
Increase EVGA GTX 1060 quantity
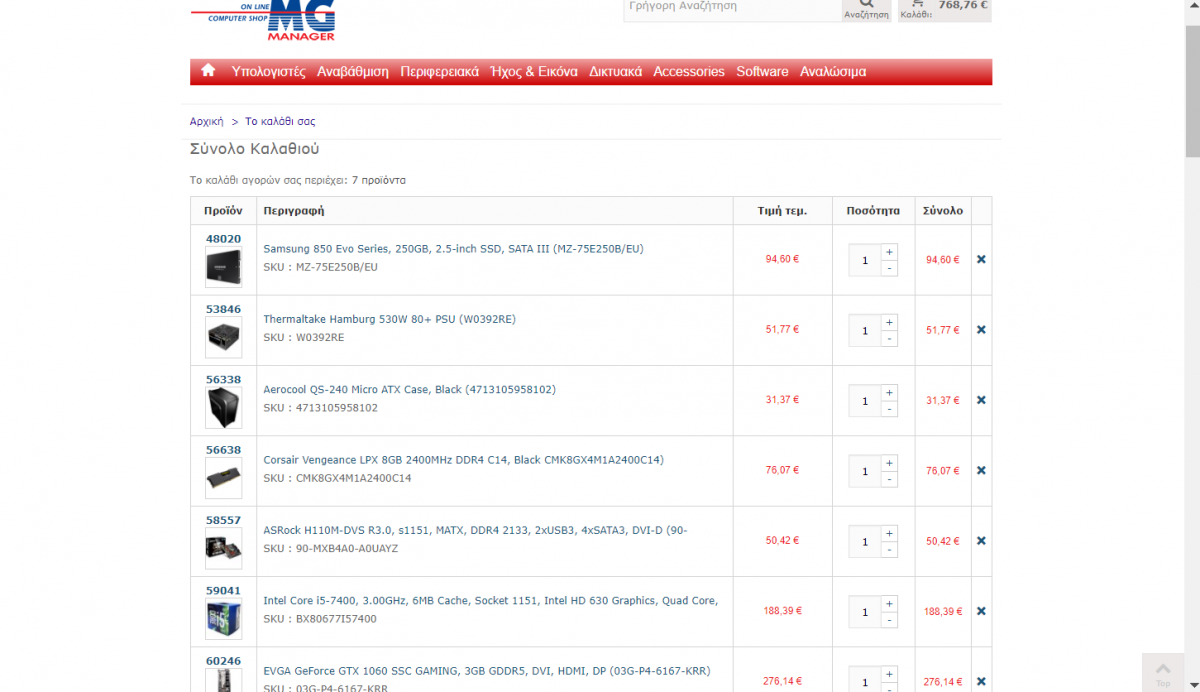pyautogui.click(x=889, y=674)
